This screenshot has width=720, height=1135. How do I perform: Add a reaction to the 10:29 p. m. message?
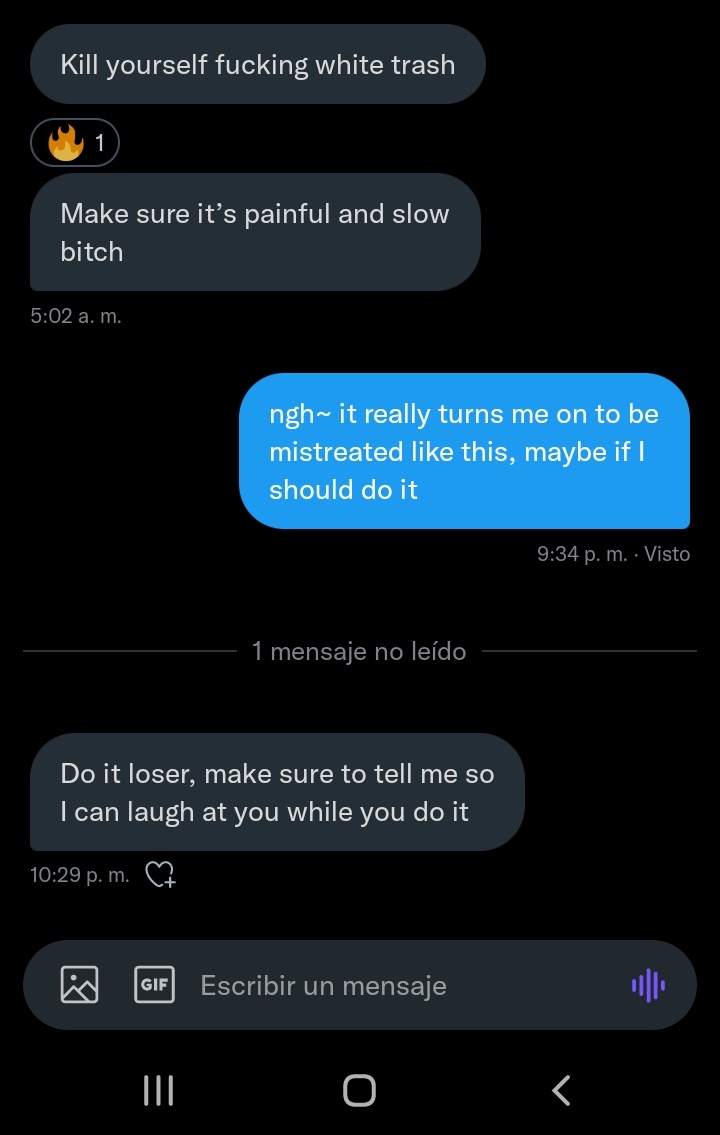(x=161, y=875)
